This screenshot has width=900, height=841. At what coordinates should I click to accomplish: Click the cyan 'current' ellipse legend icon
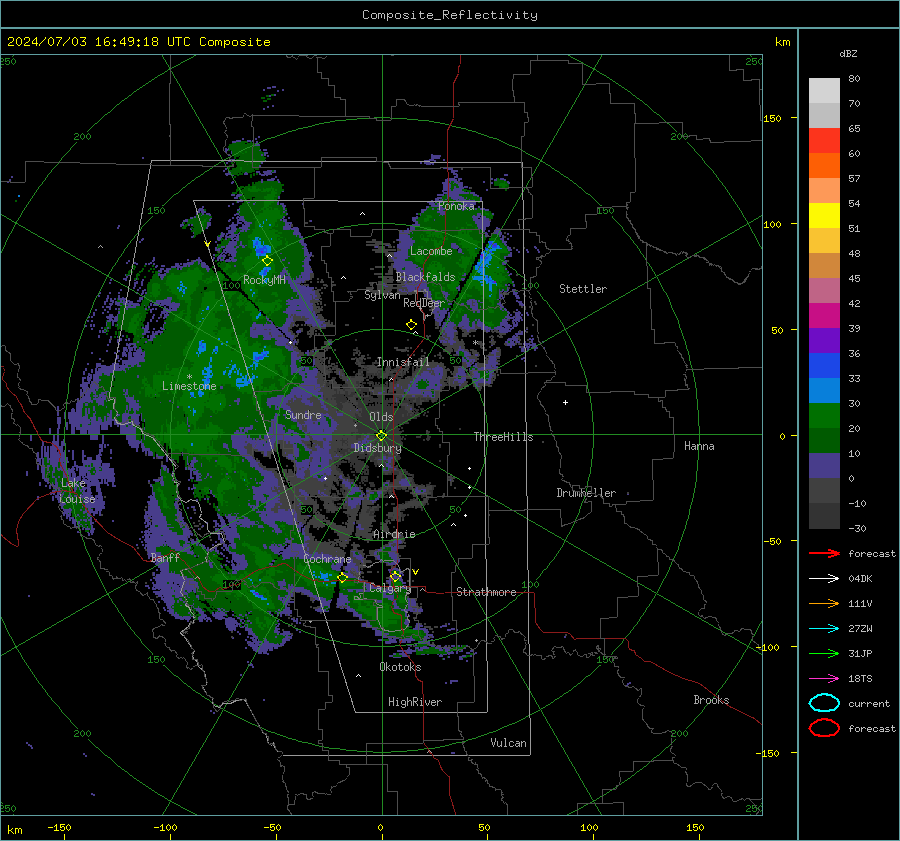click(824, 703)
